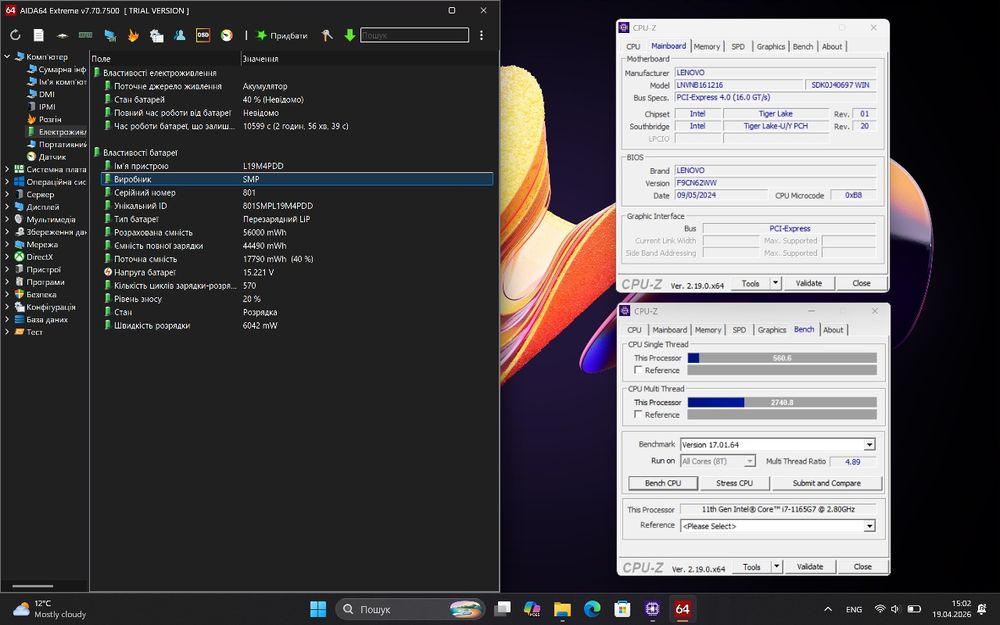Expand the Мережа tree node
The height and width of the screenshot is (625, 1000).
(7, 245)
